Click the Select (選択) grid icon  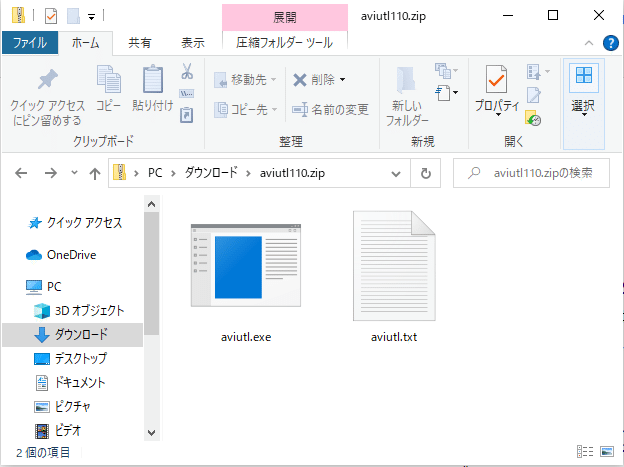click(583, 76)
